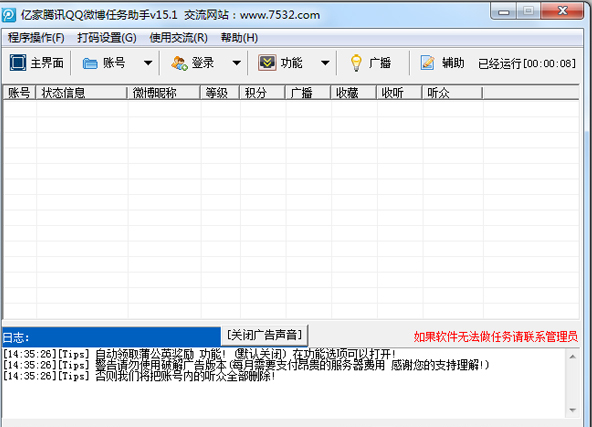Click the 功能 download-arrow icon
The height and width of the screenshot is (427, 592).
click(x=267, y=63)
